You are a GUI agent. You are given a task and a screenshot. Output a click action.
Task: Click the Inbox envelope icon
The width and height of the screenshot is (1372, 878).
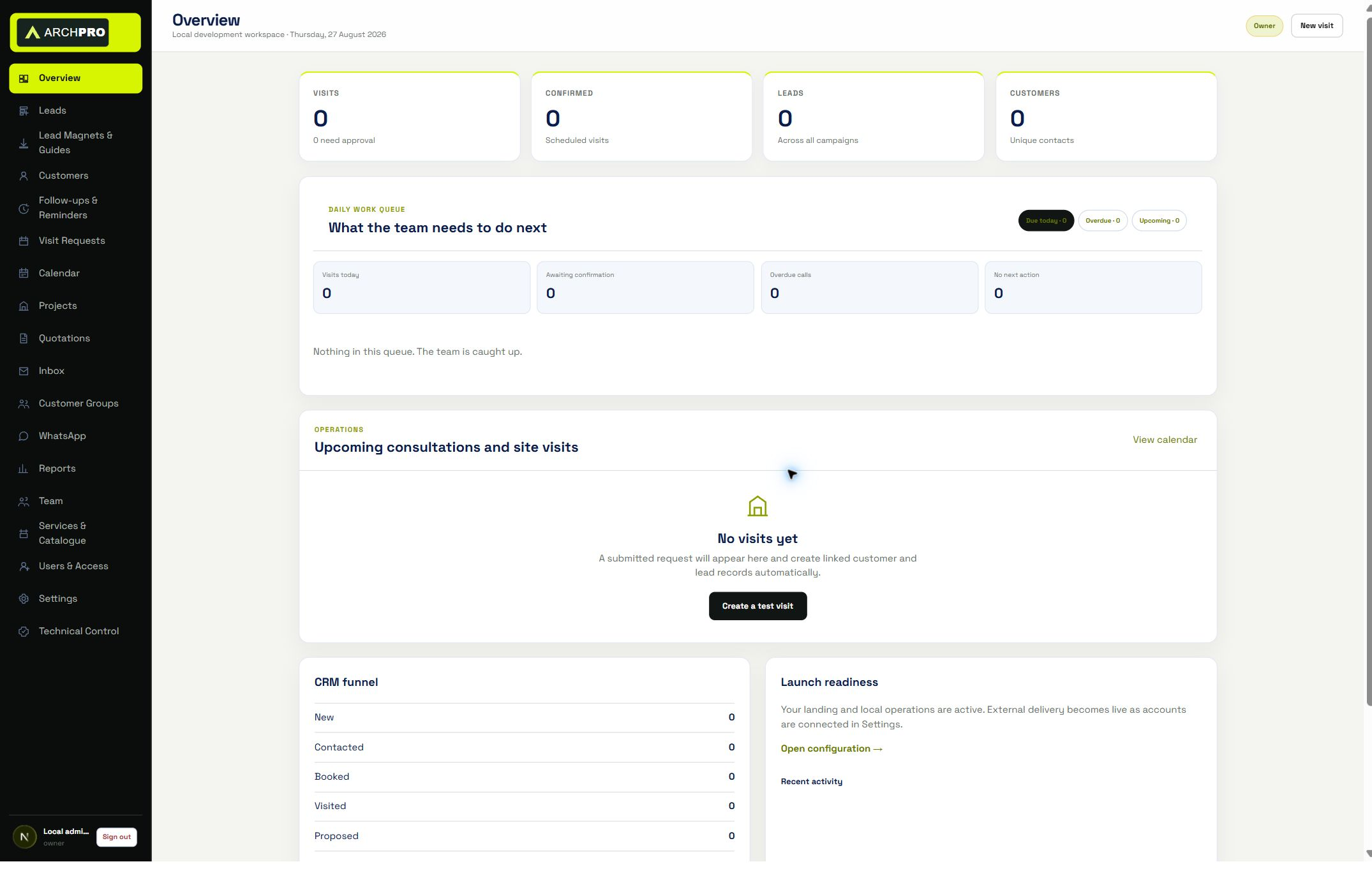click(24, 371)
